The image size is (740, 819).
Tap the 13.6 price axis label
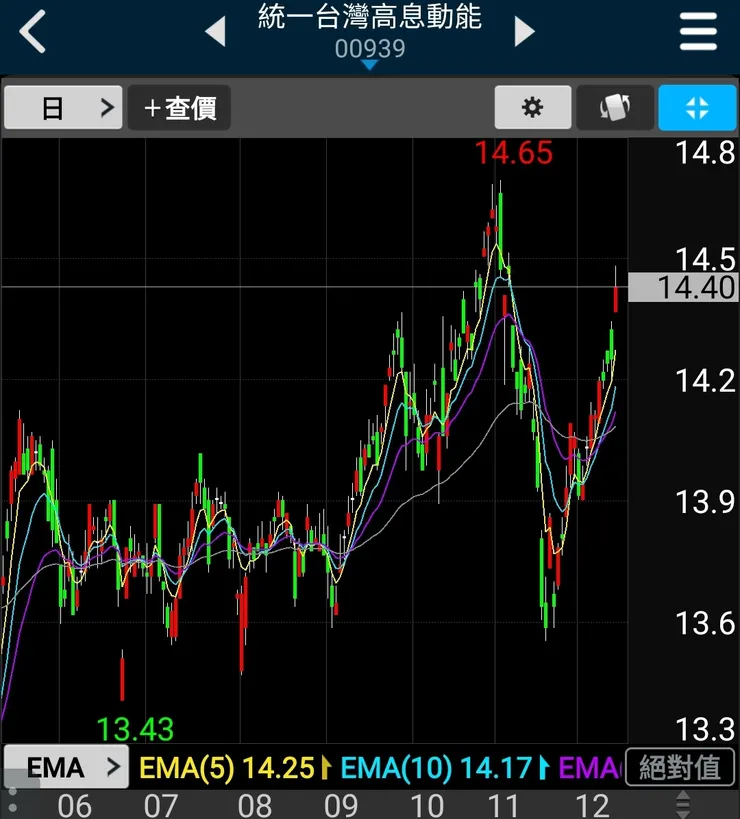(x=706, y=623)
